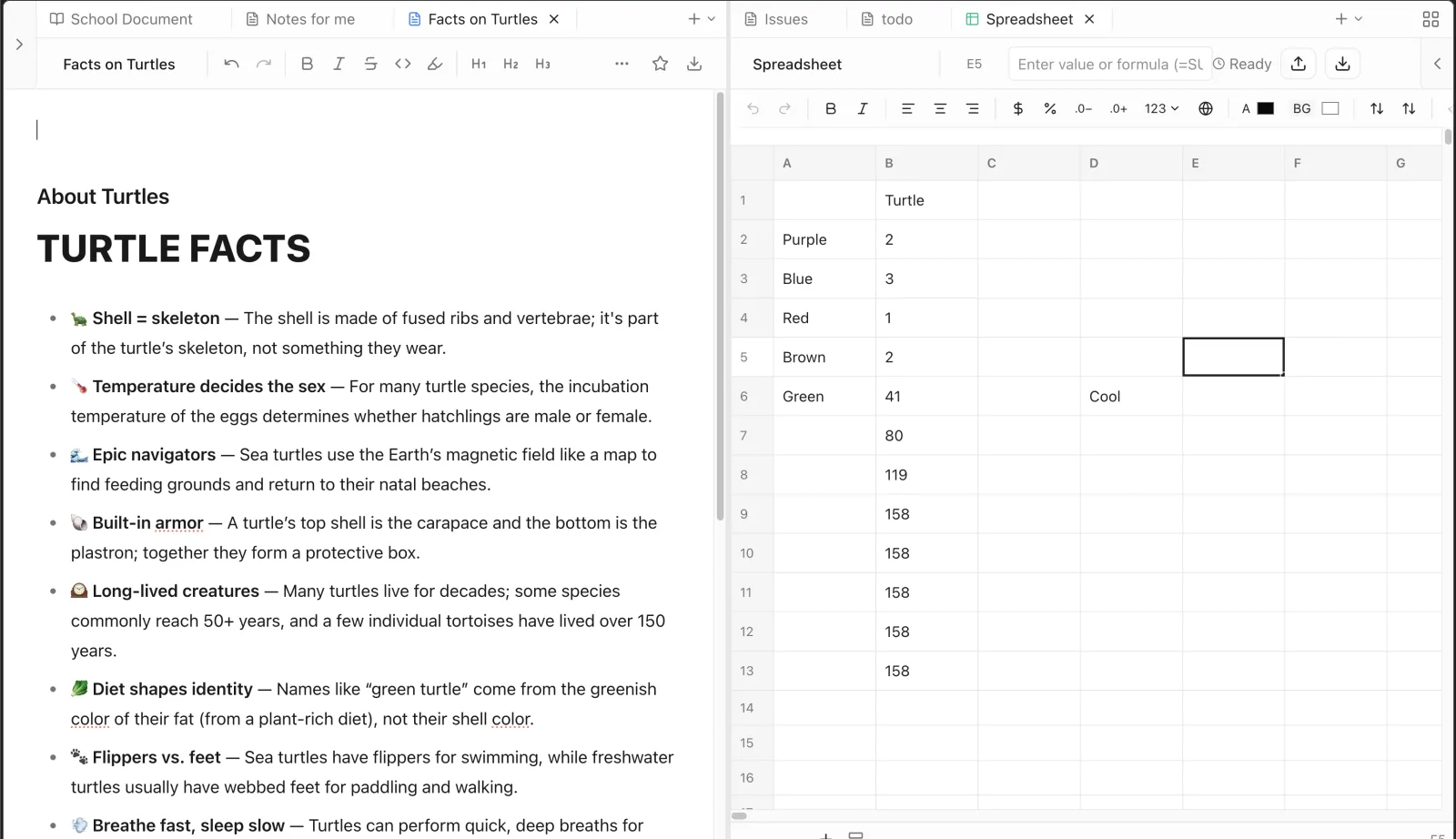Apply strikethrough formatting
The width and height of the screenshot is (1456, 839).
(370, 64)
